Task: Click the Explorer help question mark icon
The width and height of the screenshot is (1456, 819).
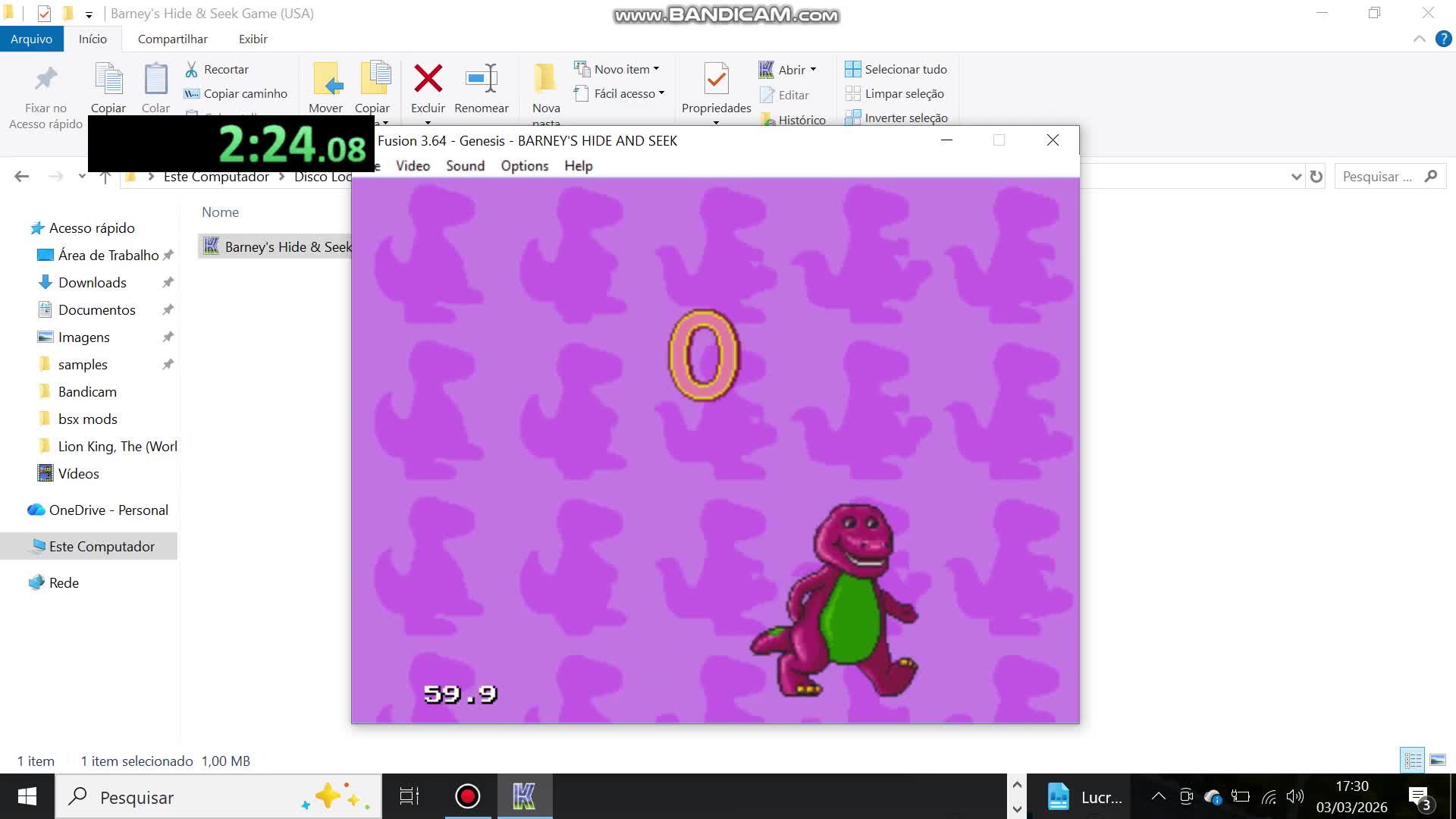Action: (1443, 39)
